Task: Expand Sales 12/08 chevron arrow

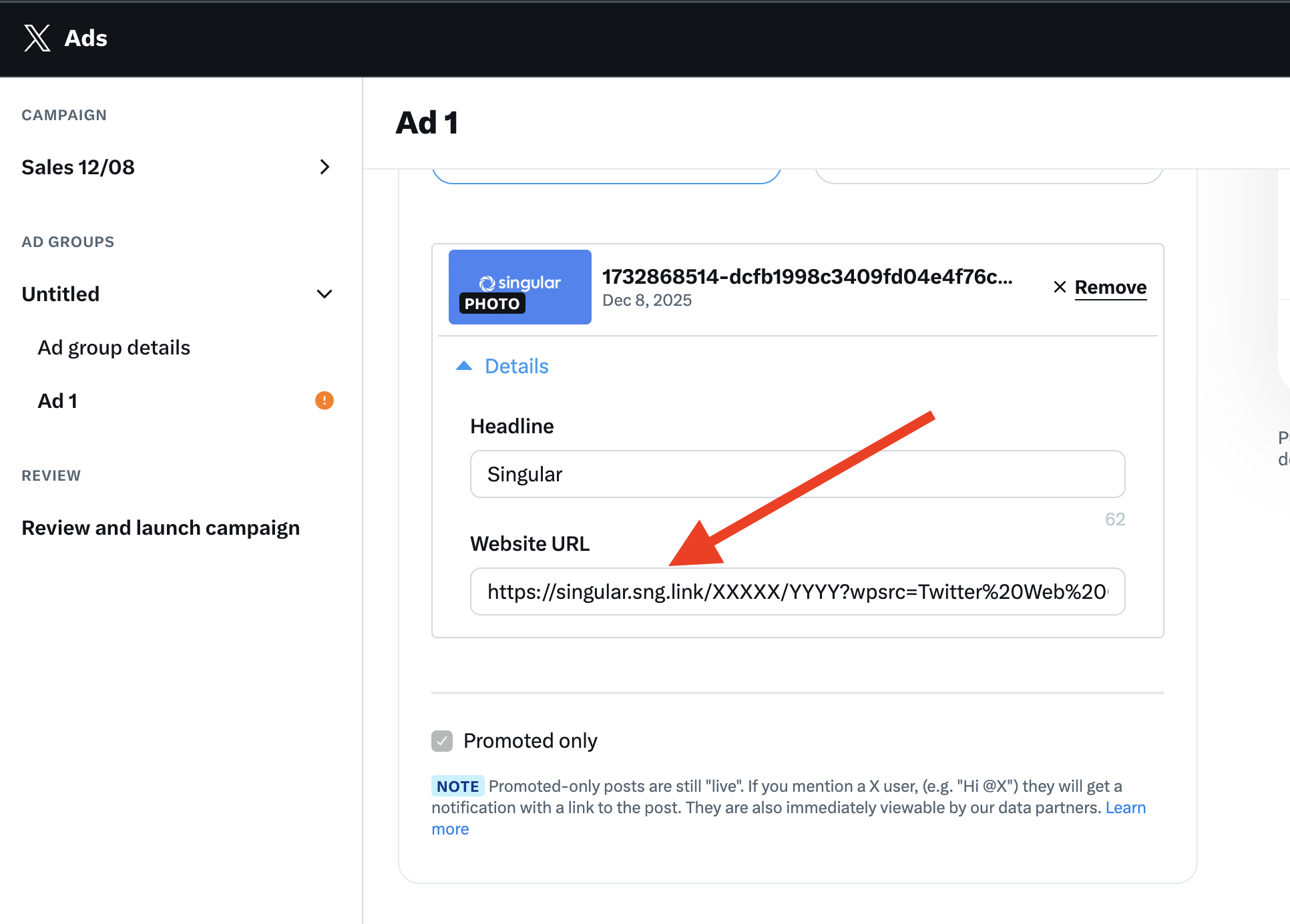Action: (x=325, y=167)
